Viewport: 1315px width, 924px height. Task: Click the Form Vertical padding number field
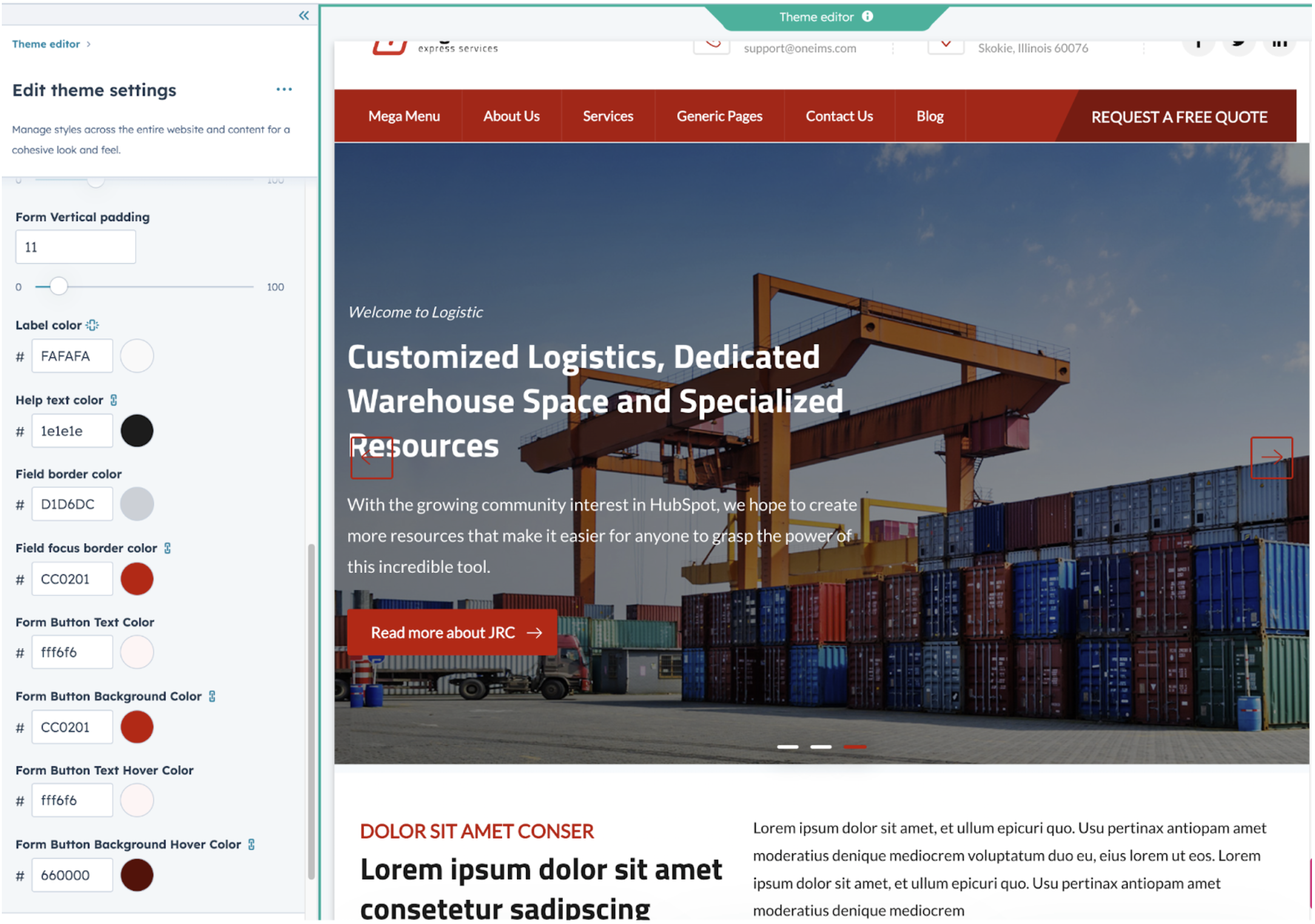[x=75, y=247]
